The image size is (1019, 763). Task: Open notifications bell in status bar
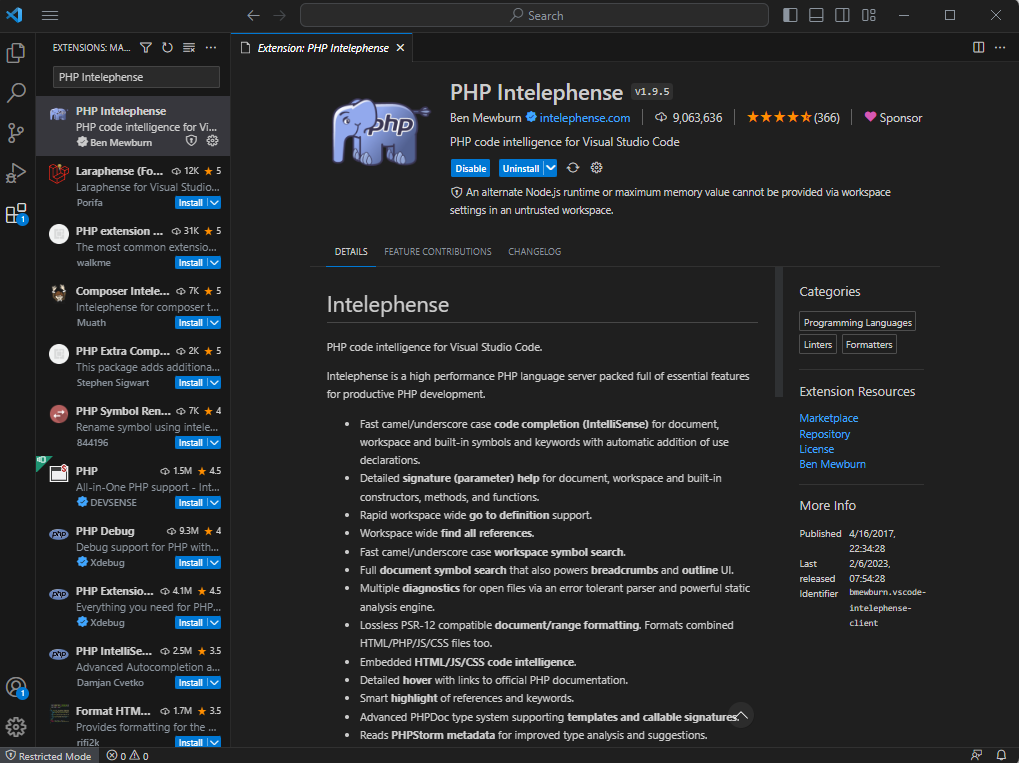point(1001,755)
